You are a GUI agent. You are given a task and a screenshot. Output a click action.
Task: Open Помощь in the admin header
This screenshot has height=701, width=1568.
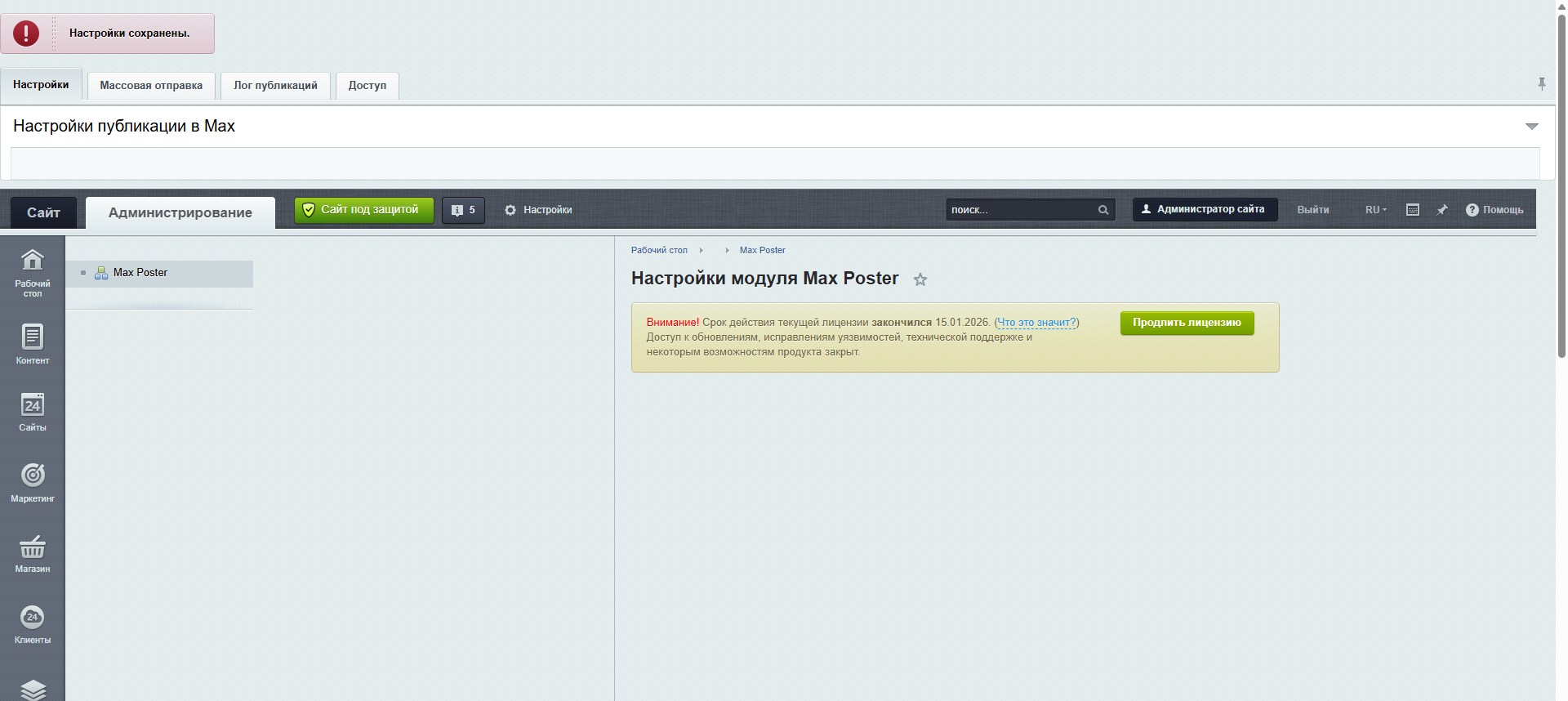click(x=1494, y=210)
